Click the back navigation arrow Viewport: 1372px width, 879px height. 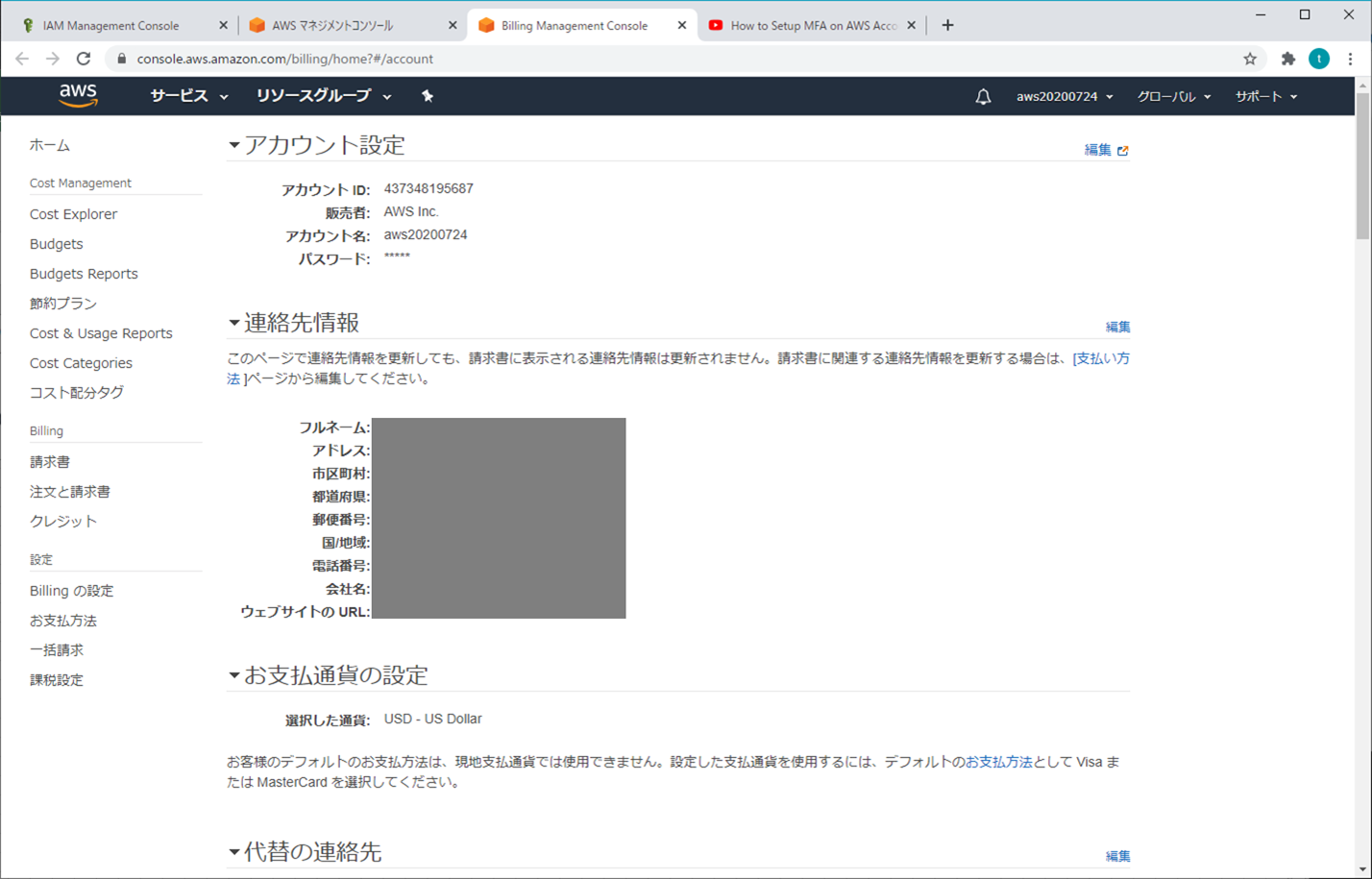[22, 59]
